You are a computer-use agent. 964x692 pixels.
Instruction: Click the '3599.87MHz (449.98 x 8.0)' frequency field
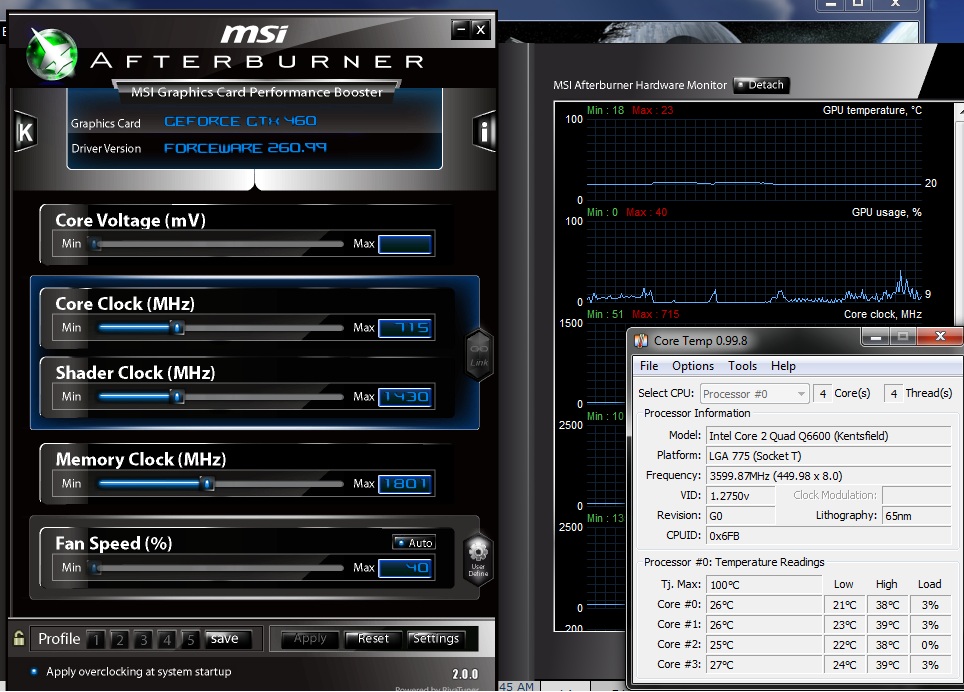click(829, 476)
